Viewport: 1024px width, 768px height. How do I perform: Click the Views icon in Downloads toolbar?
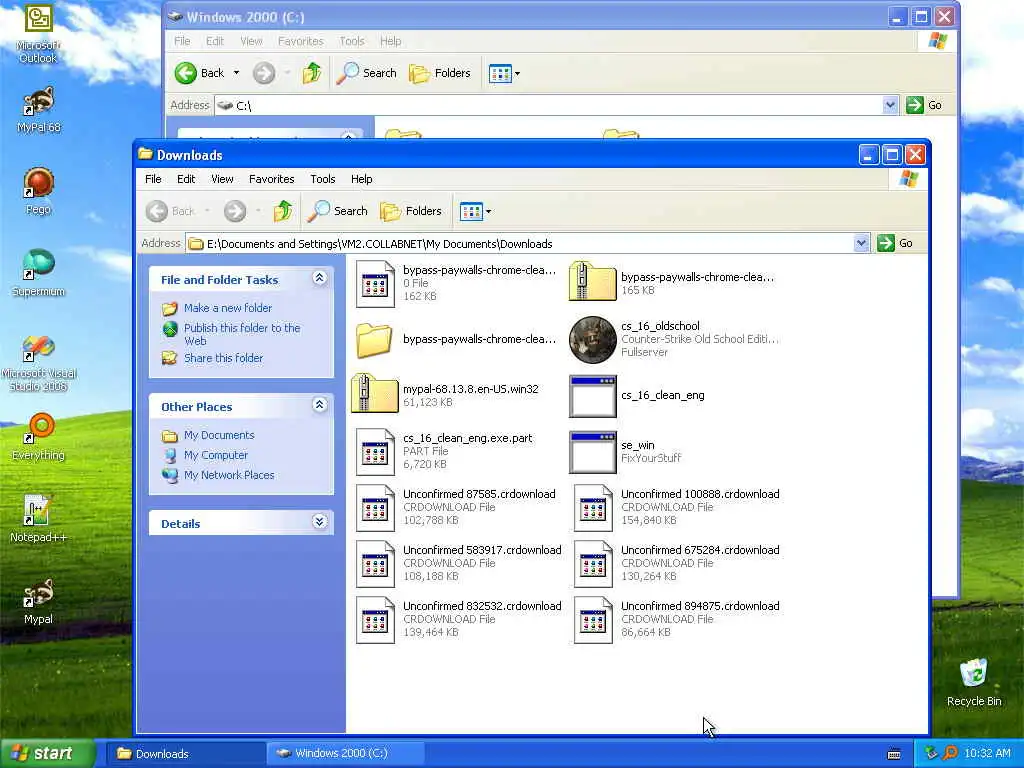tap(471, 211)
